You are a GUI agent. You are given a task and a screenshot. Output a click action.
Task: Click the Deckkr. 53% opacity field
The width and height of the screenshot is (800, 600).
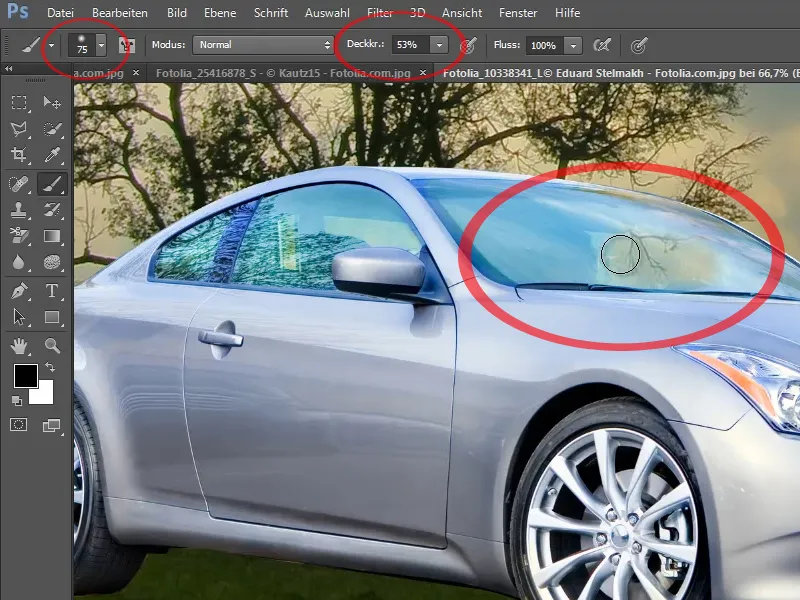coord(411,45)
